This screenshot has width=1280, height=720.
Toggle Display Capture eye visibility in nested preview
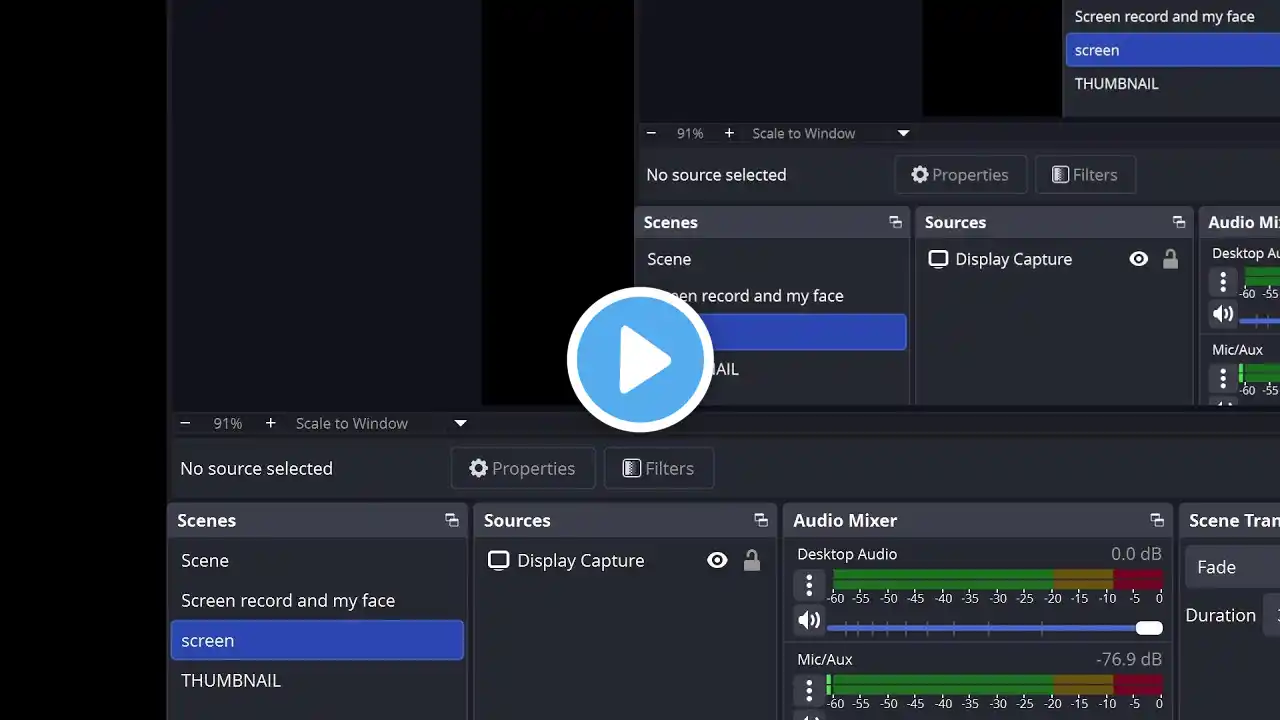(x=1138, y=259)
